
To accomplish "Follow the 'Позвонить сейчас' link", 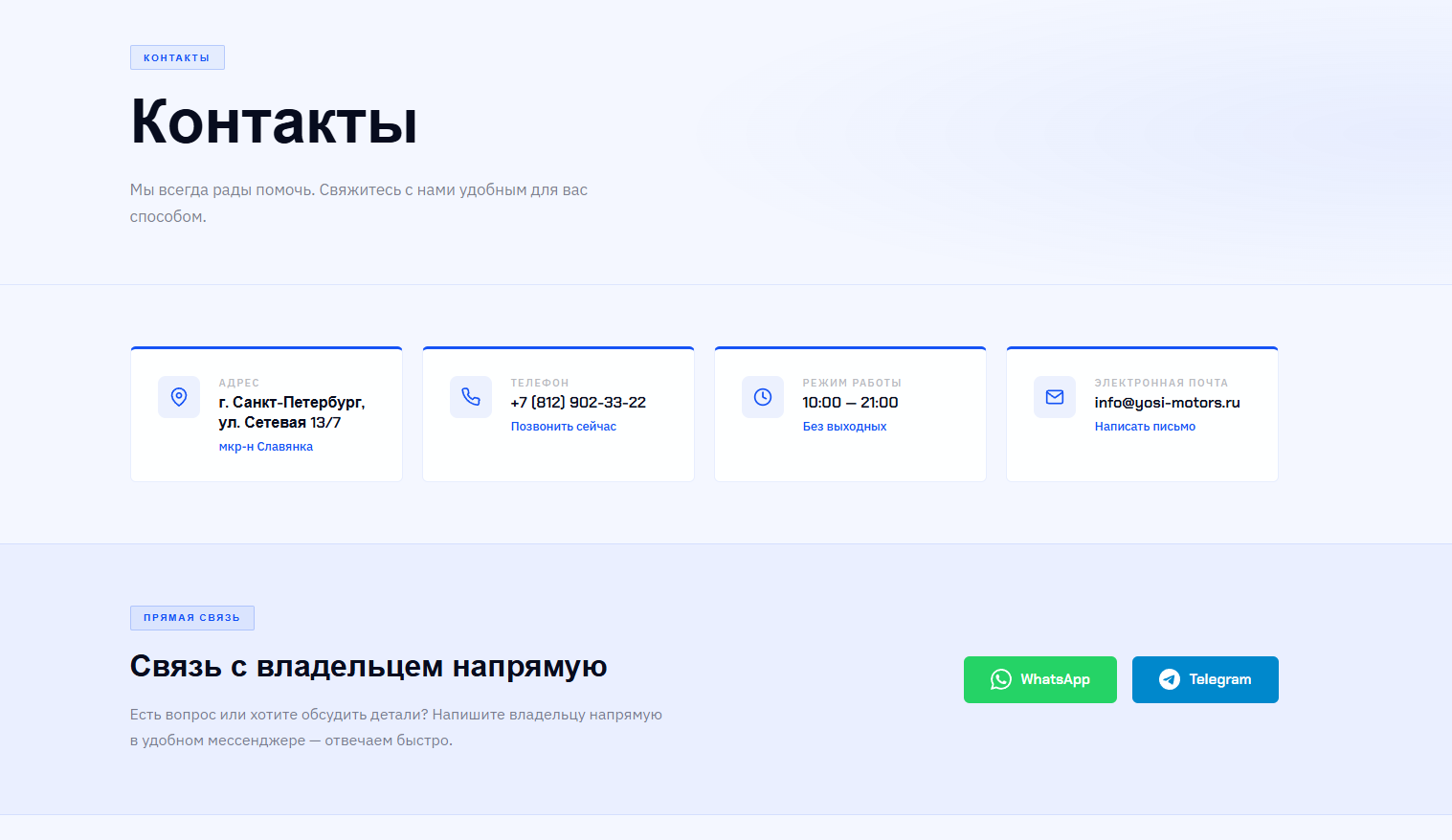I will pyautogui.click(x=564, y=427).
